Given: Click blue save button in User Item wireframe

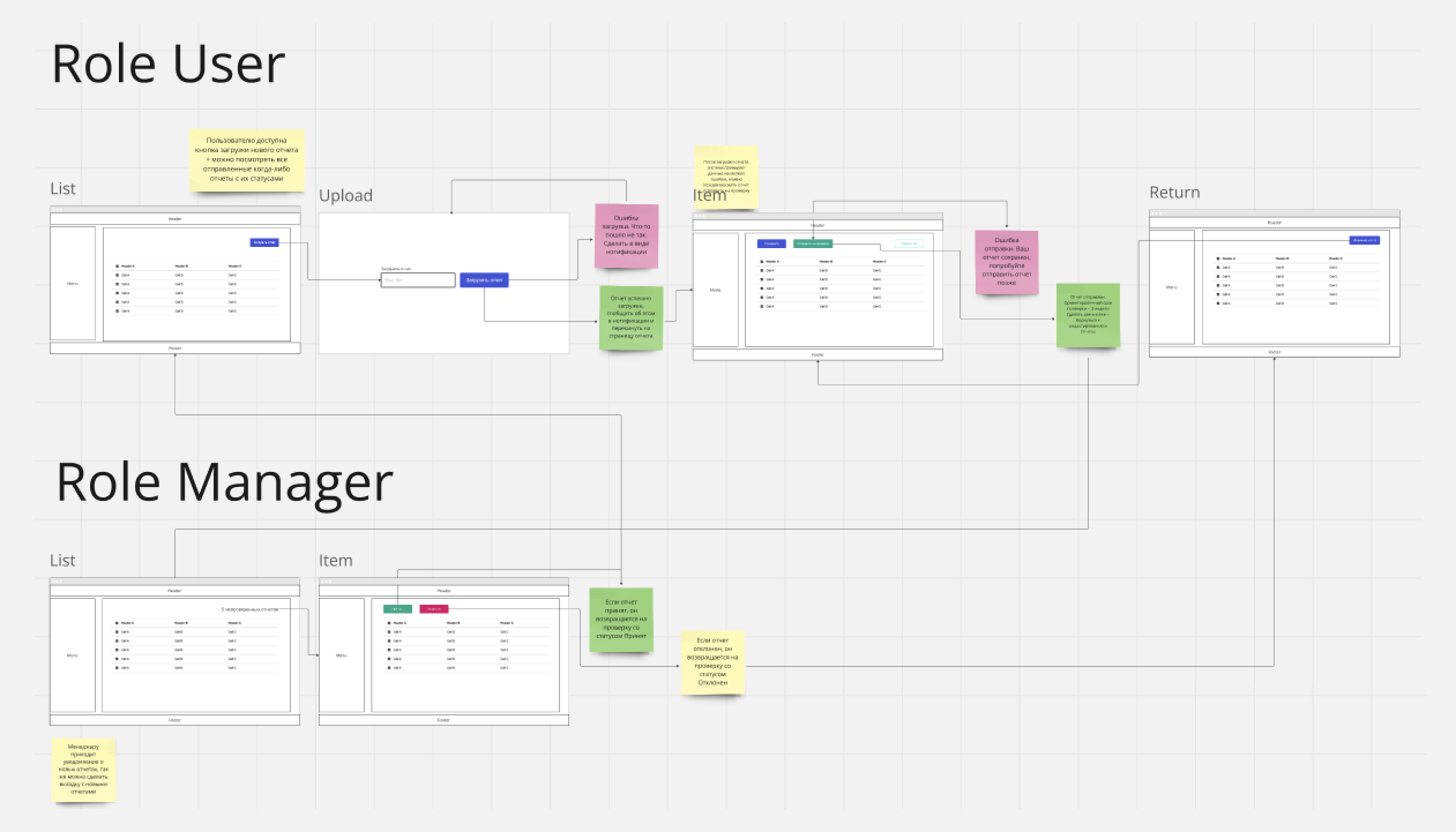Looking at the screenshot, I should [x=771, y=244].
